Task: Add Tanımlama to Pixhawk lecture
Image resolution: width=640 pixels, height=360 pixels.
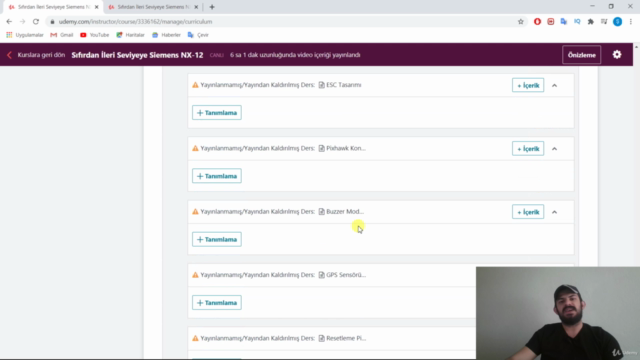Action: click(217, 176)
